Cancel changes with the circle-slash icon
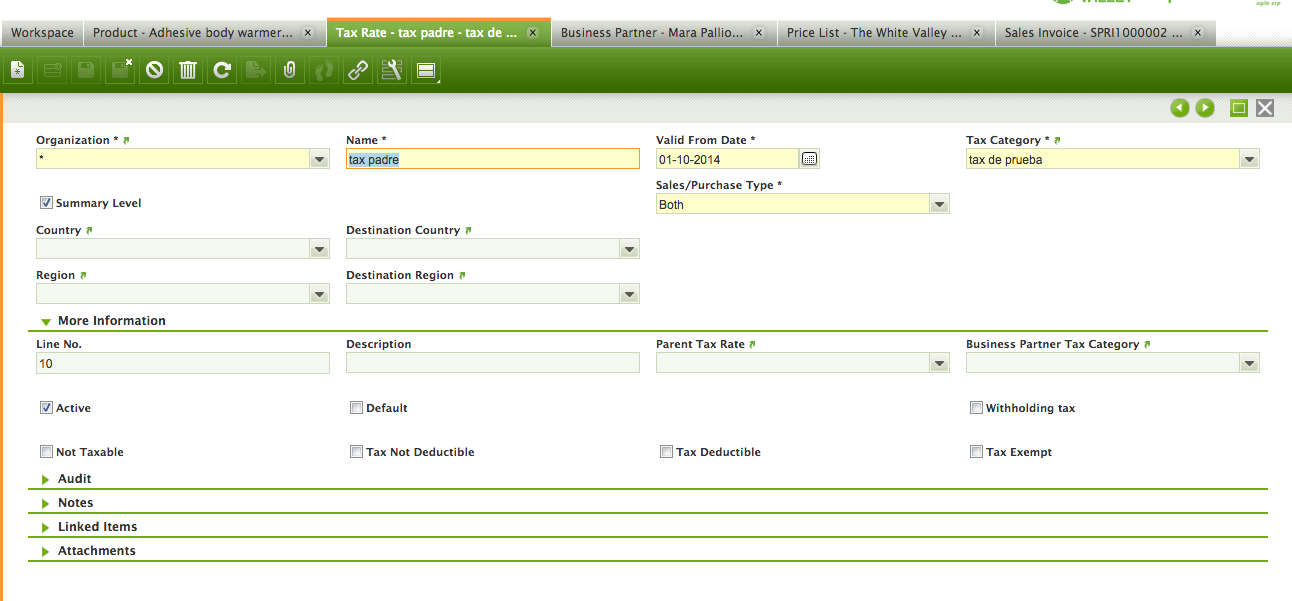The width and height of the screenshot is (1292, 601). (154, 70)
